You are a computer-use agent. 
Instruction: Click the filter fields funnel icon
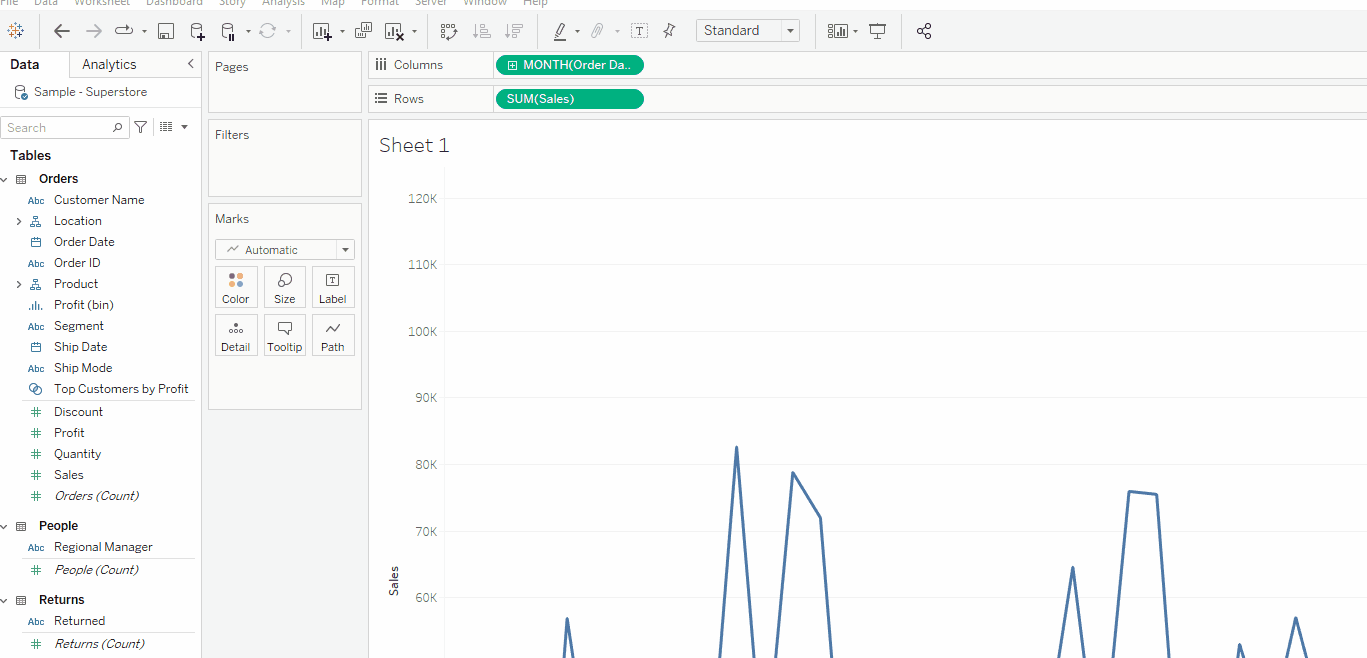click(141, 127)
